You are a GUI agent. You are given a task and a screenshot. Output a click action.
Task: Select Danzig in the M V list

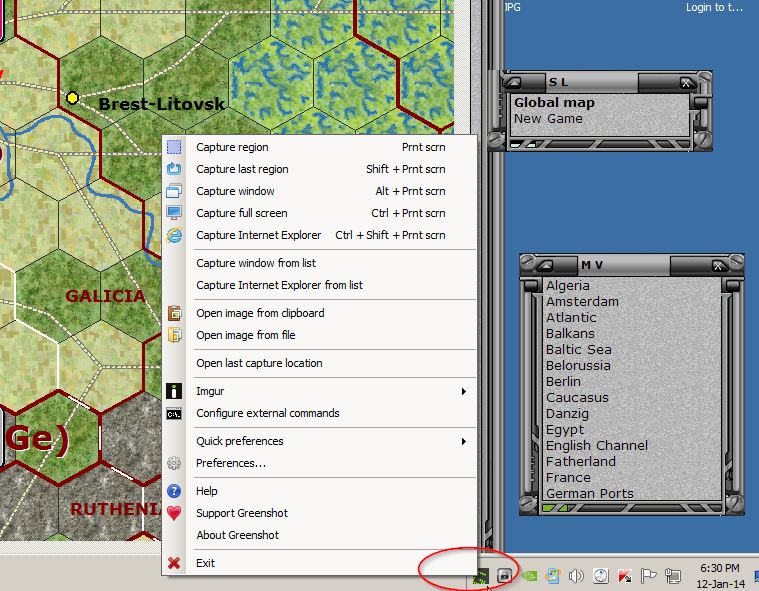click(x=567, y=413)
